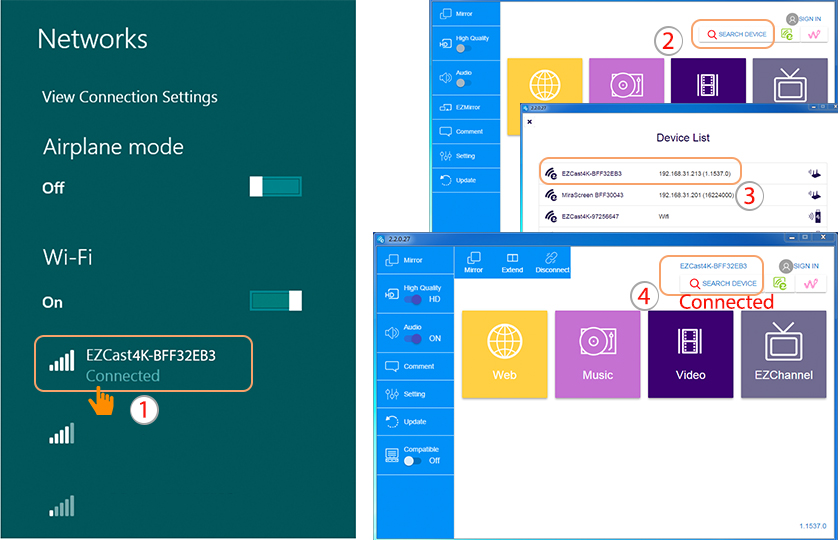Click the Extend toolbar button
Viewport: 838px width, 540px height.
click(x=512, y=263)
